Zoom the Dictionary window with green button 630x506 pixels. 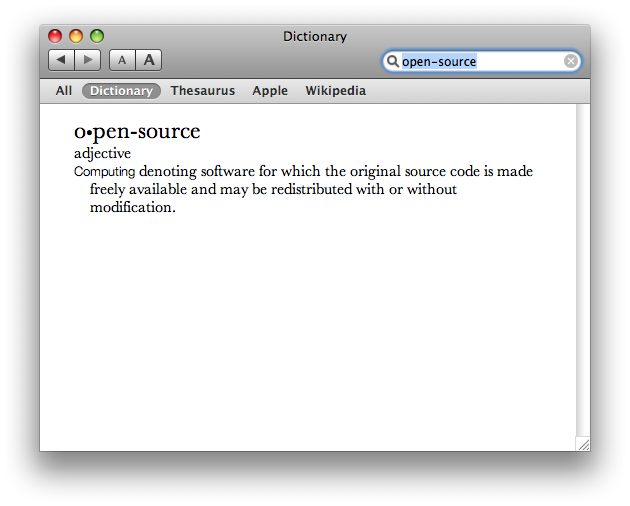pyautogui.click(x=97, y=36)
